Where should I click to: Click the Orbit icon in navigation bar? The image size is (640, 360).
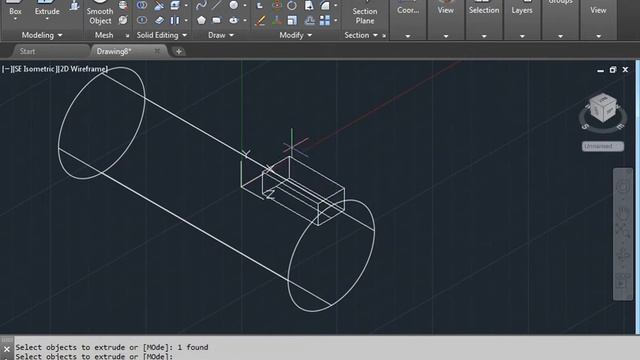[x=622, y=255]
